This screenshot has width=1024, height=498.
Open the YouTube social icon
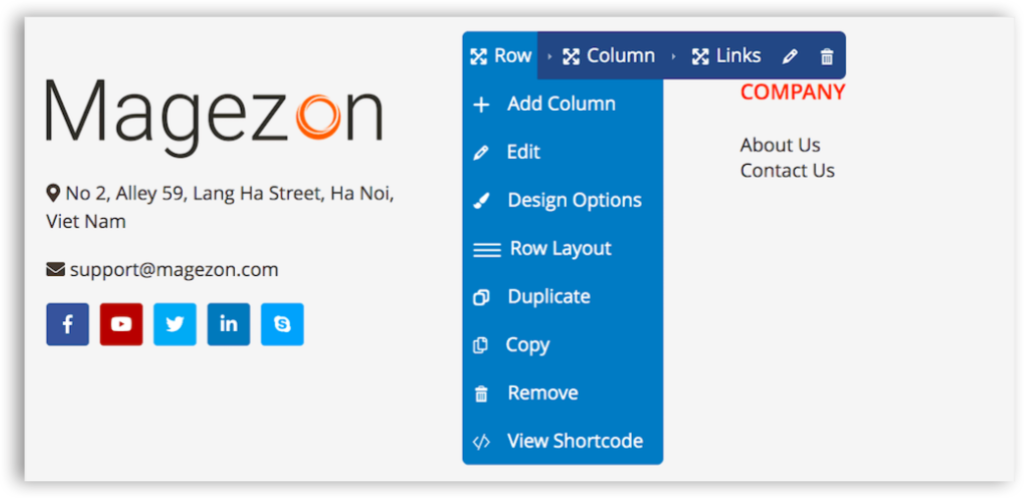tap(121, 324)
